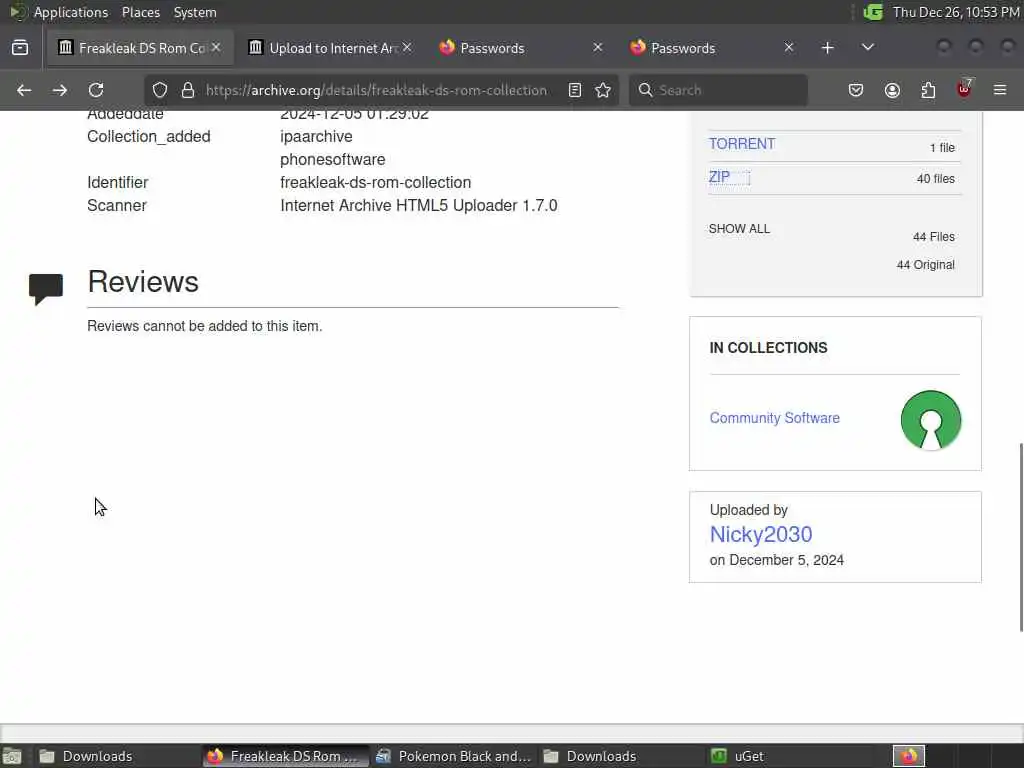1024x768 pixels.
Task: Click the Reviews heading
Action: (143, 281)
